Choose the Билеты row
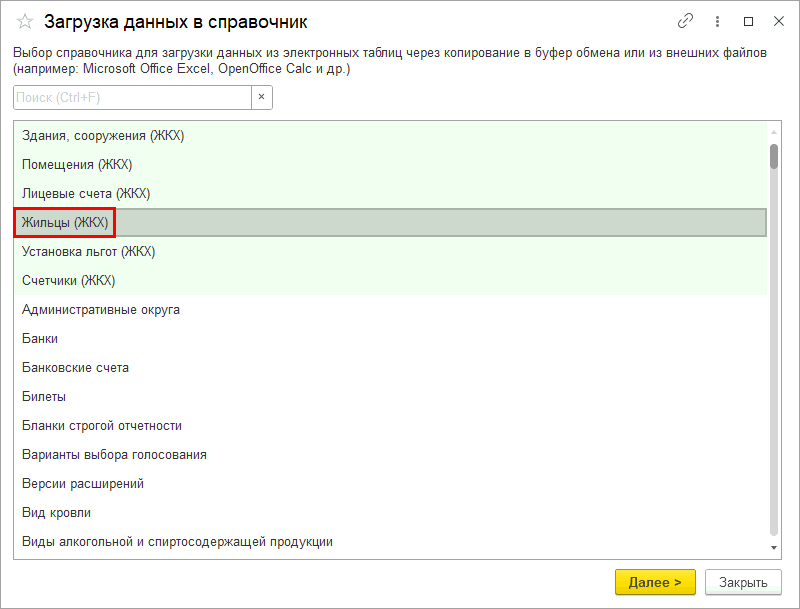The height and width of the screenshot is (609, 800). click(x=390, y=396)
